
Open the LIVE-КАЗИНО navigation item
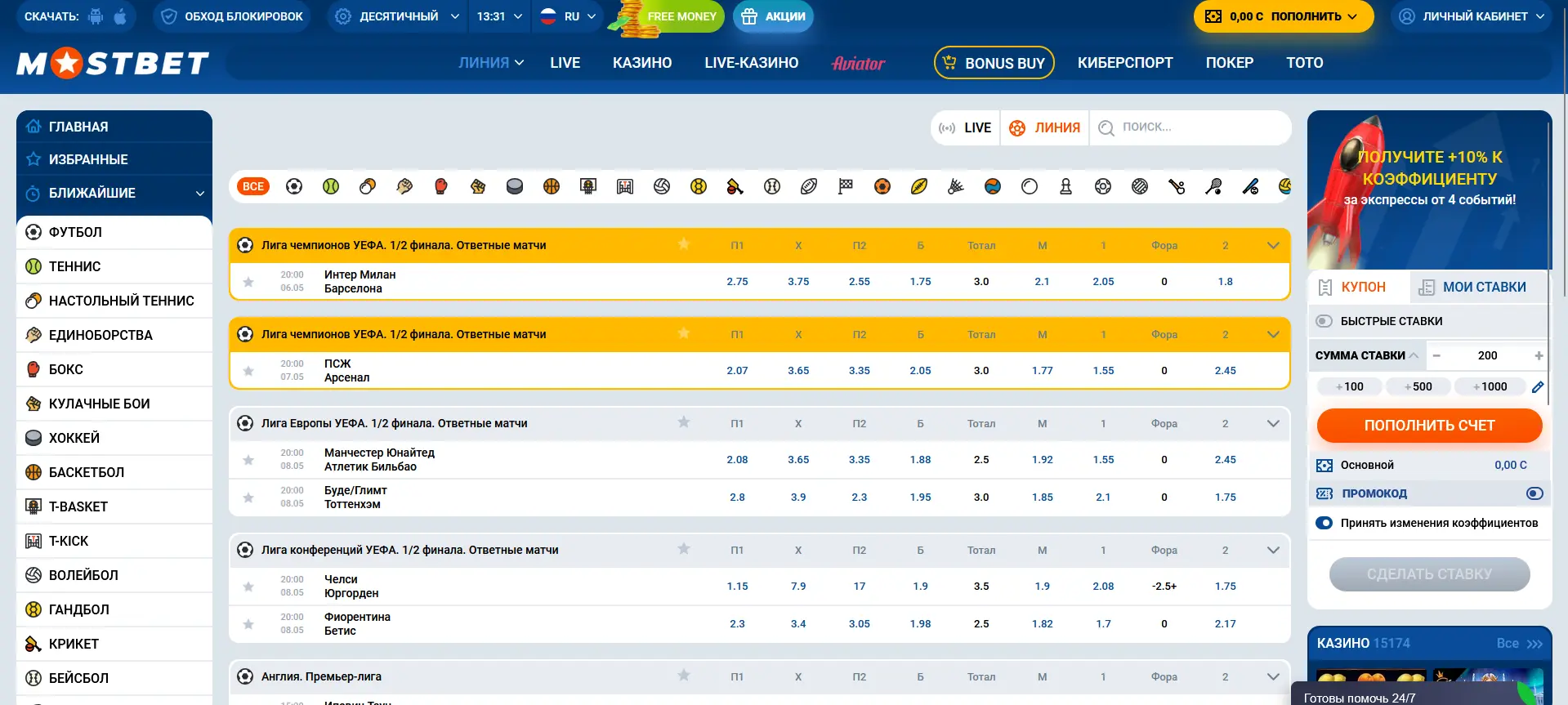coord(752,63)
